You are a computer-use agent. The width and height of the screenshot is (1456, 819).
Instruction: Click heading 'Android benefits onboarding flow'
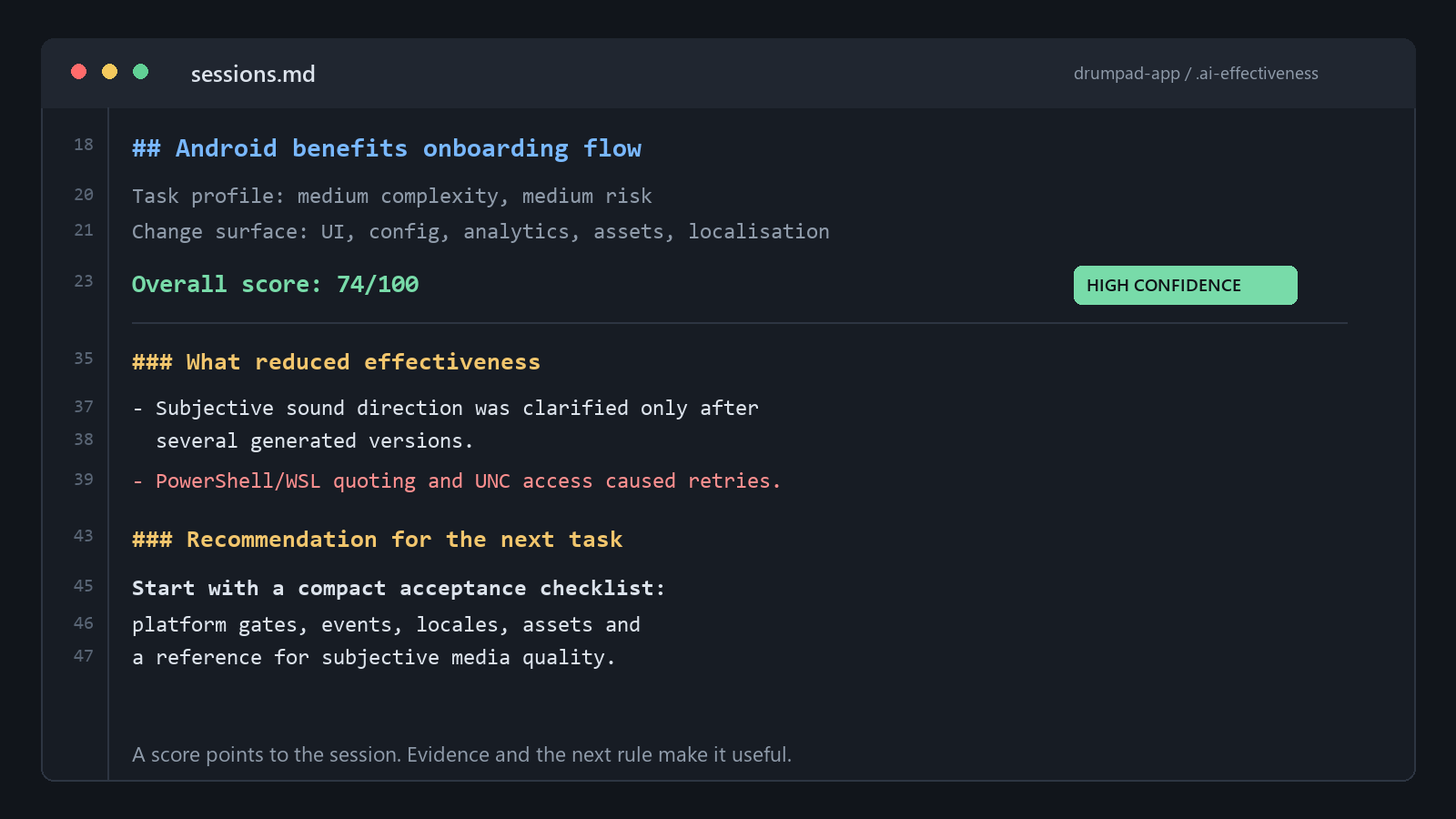coord(387,148)
